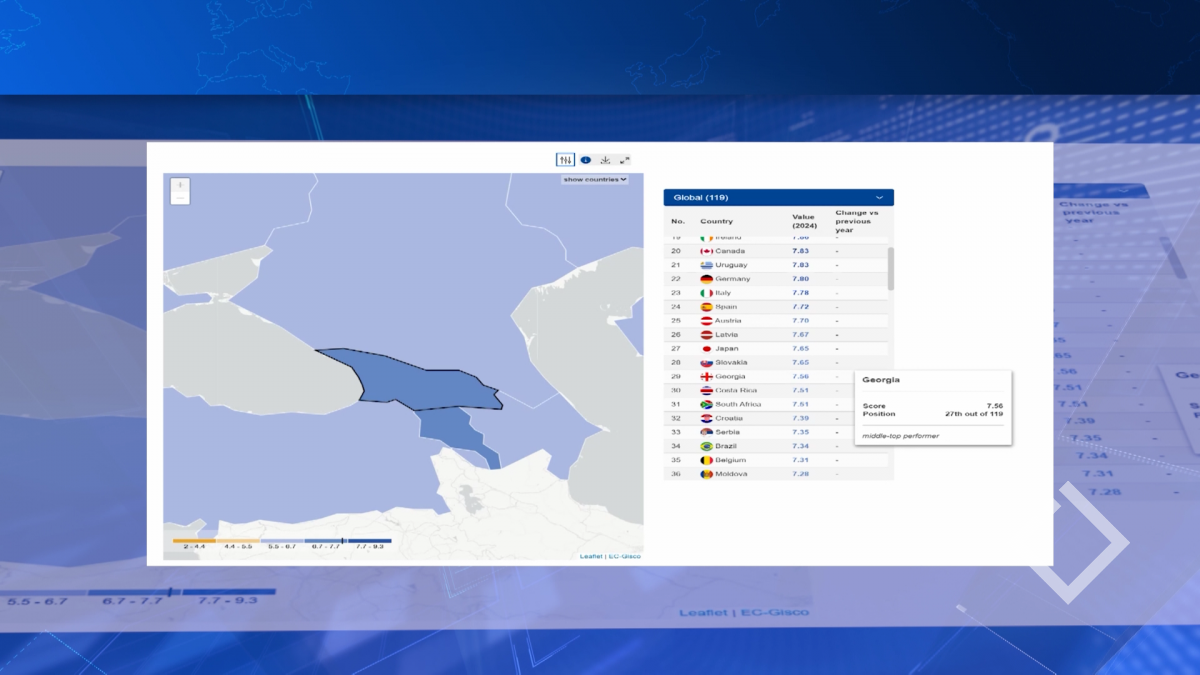Click the Global (119) header chevron arrow
The height and width of the screenshot is (675, 1200).
click(x=880, y=198)
